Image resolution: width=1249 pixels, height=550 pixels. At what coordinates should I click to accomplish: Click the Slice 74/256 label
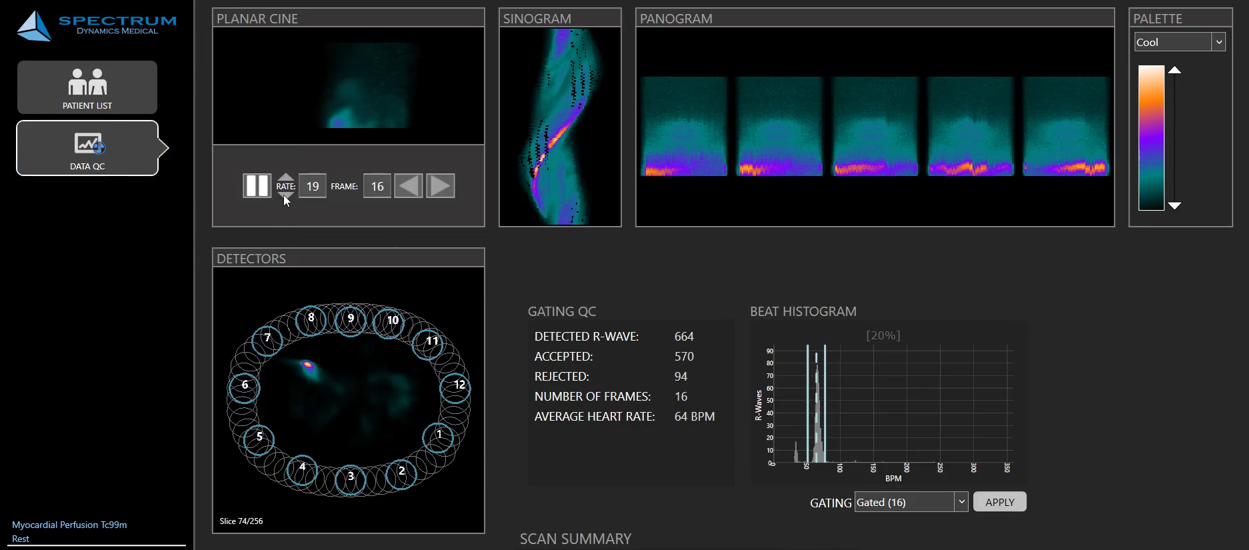241,521
